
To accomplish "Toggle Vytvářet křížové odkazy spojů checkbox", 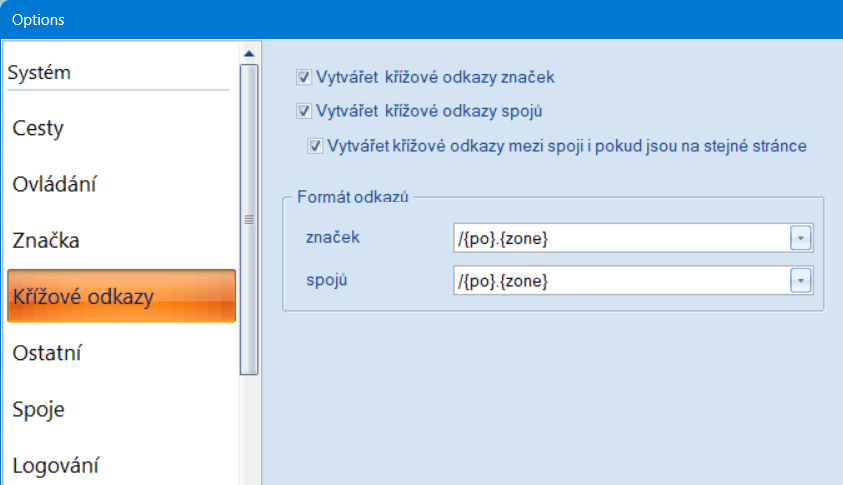I will pos(304,111).
